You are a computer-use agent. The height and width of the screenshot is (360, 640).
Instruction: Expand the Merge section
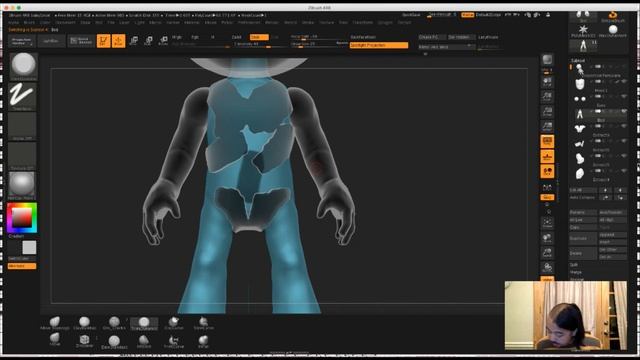(x=576, y=272)
